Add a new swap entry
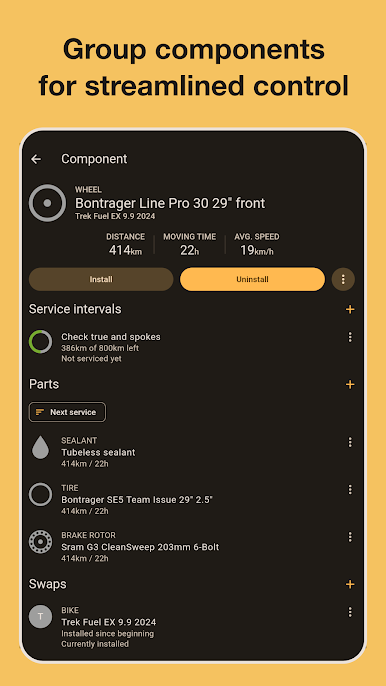 tap(350, 584)
